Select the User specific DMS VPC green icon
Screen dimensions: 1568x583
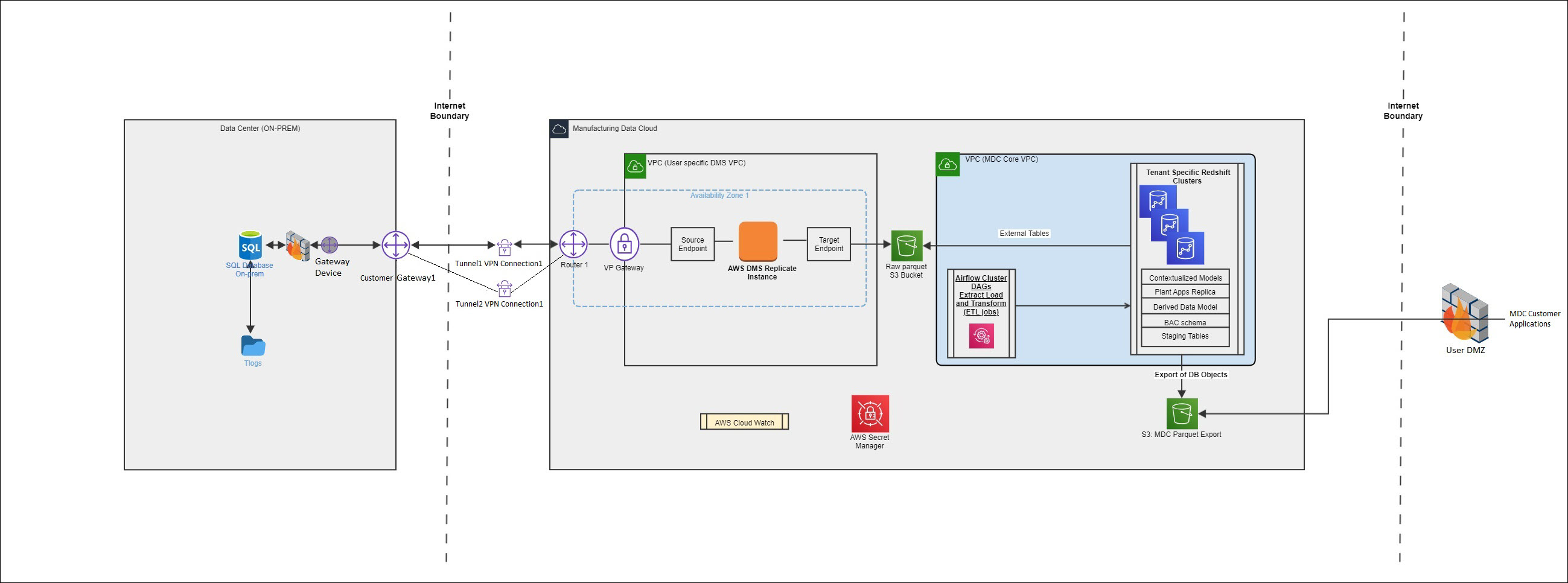pyautogui.click(x=636, y=166)
